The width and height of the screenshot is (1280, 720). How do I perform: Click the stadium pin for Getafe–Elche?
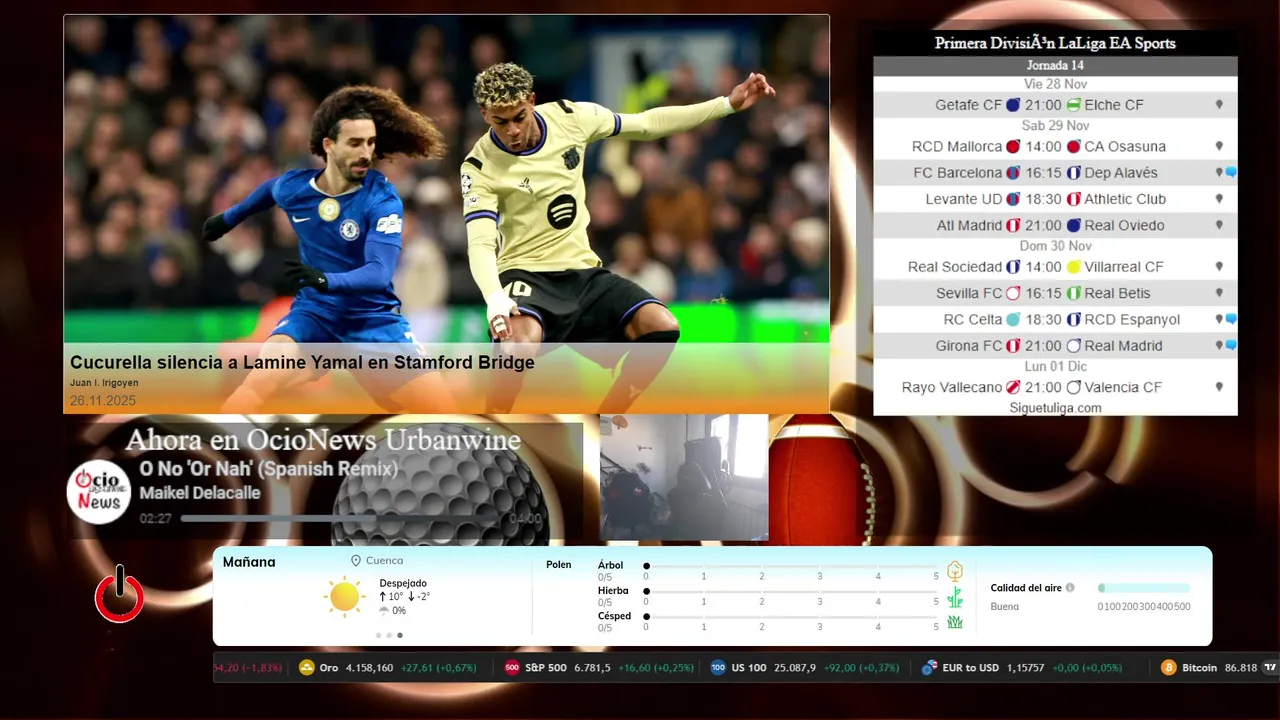1219,105
